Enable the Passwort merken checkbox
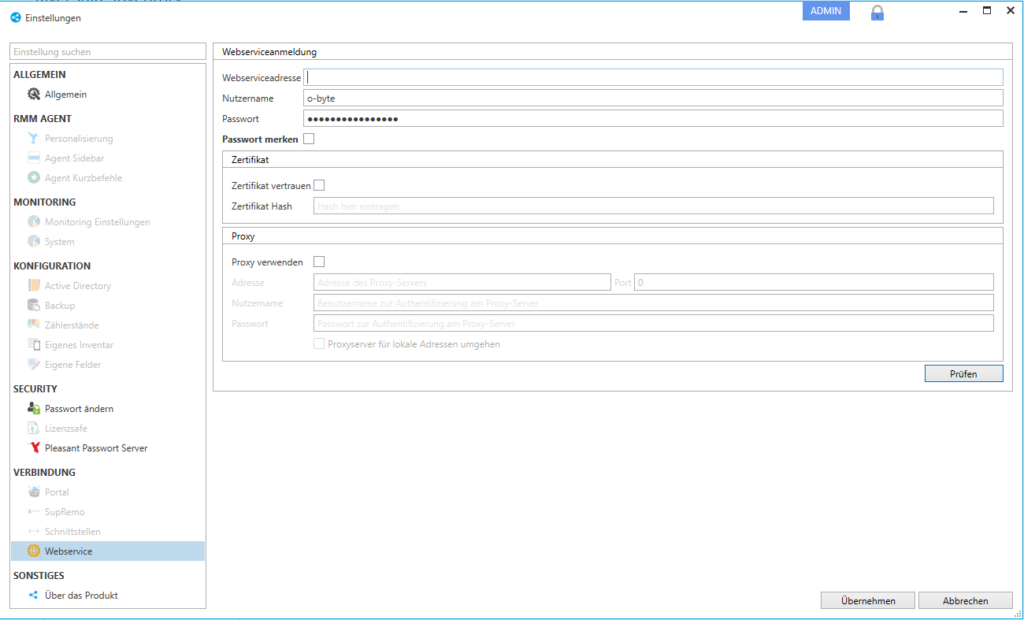Image resolution: width=1024 pixels, height=620 pixels. click(308, 139)
